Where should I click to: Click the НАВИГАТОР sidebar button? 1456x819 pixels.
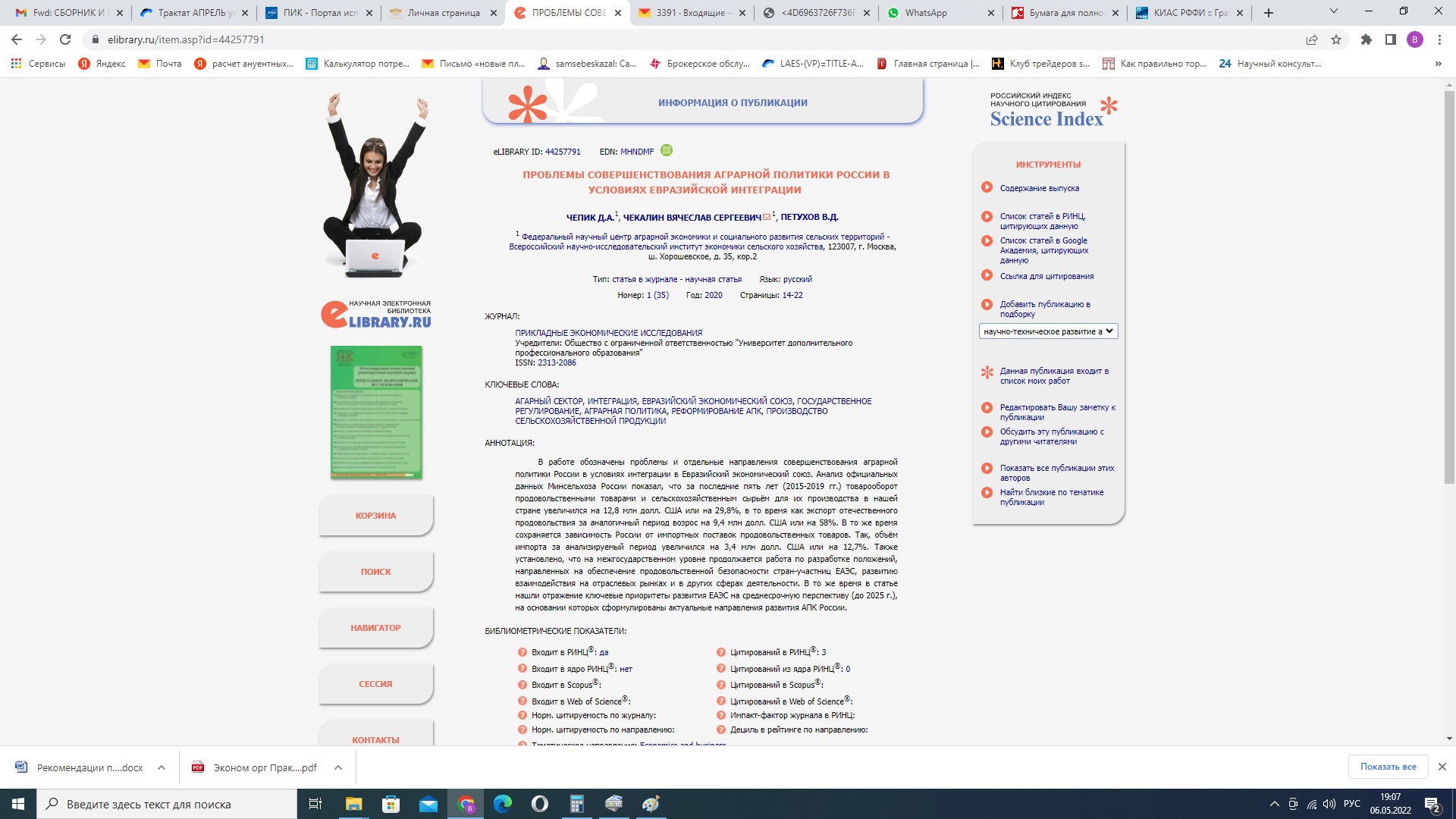(376, 628)
